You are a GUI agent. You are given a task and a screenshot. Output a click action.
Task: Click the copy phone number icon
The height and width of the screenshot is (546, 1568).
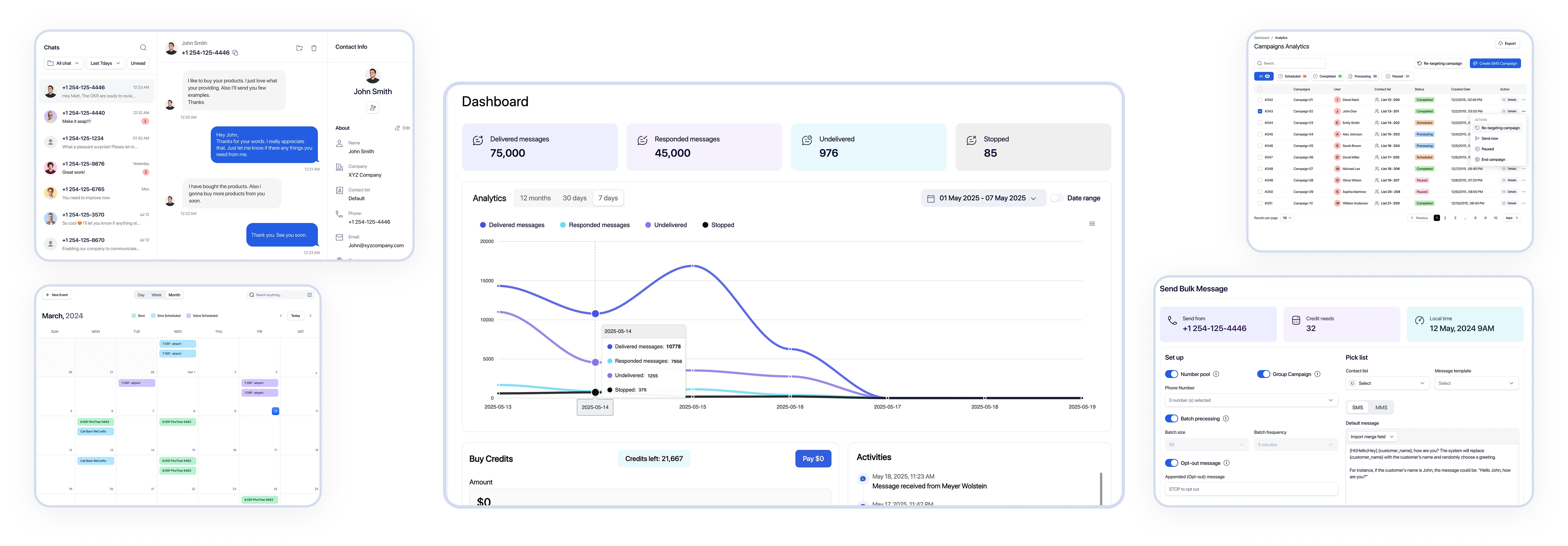(236, 53)
